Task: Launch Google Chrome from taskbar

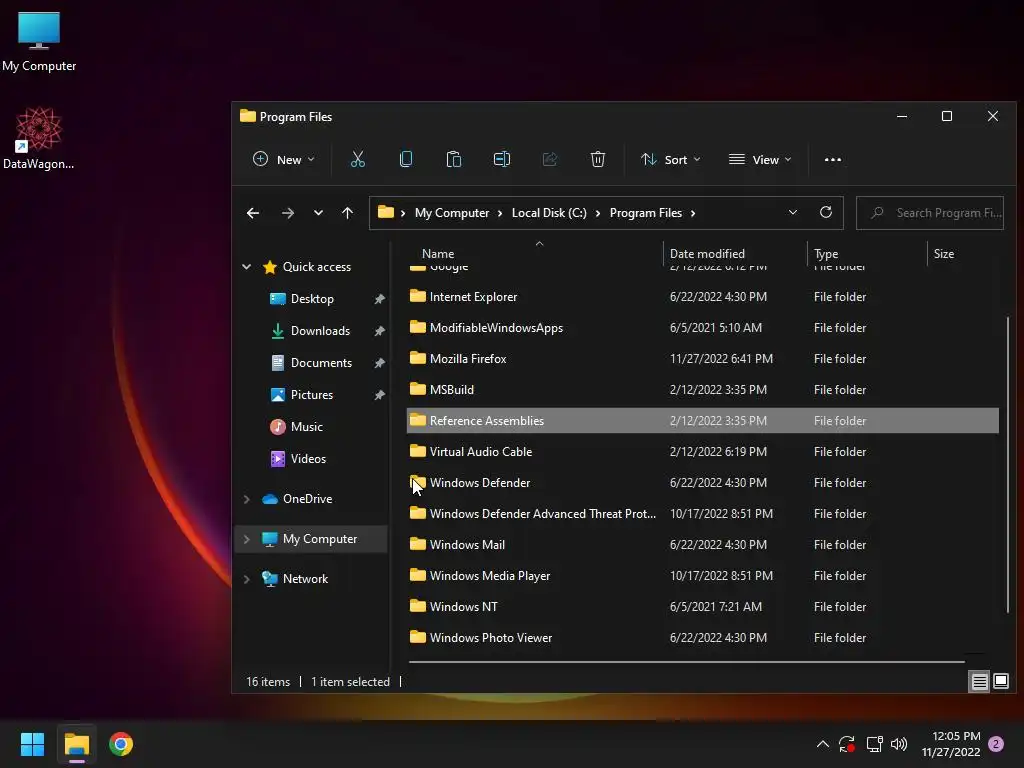Action: [121, 744]
